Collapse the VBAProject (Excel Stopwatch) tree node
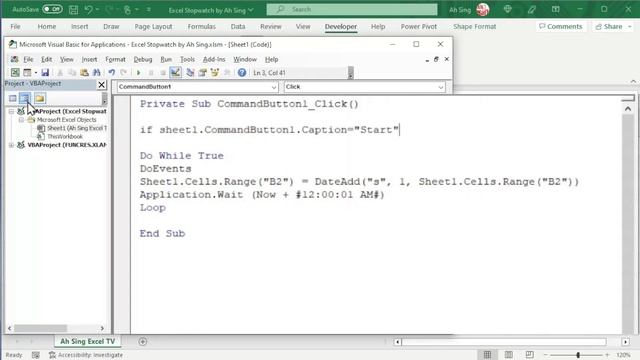 [x=11, y=111]
